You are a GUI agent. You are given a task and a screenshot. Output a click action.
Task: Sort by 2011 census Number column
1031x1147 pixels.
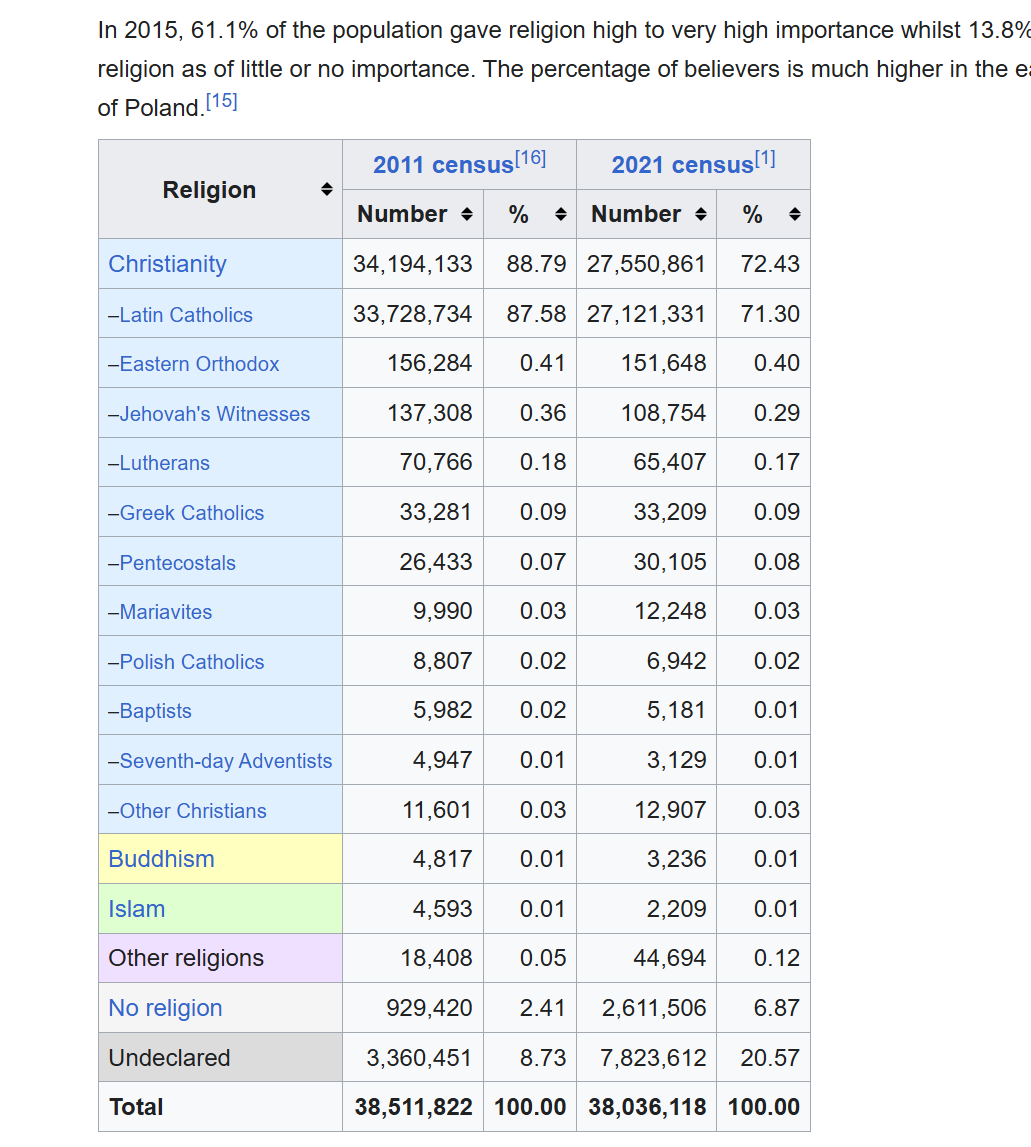(x=466, y=215)
